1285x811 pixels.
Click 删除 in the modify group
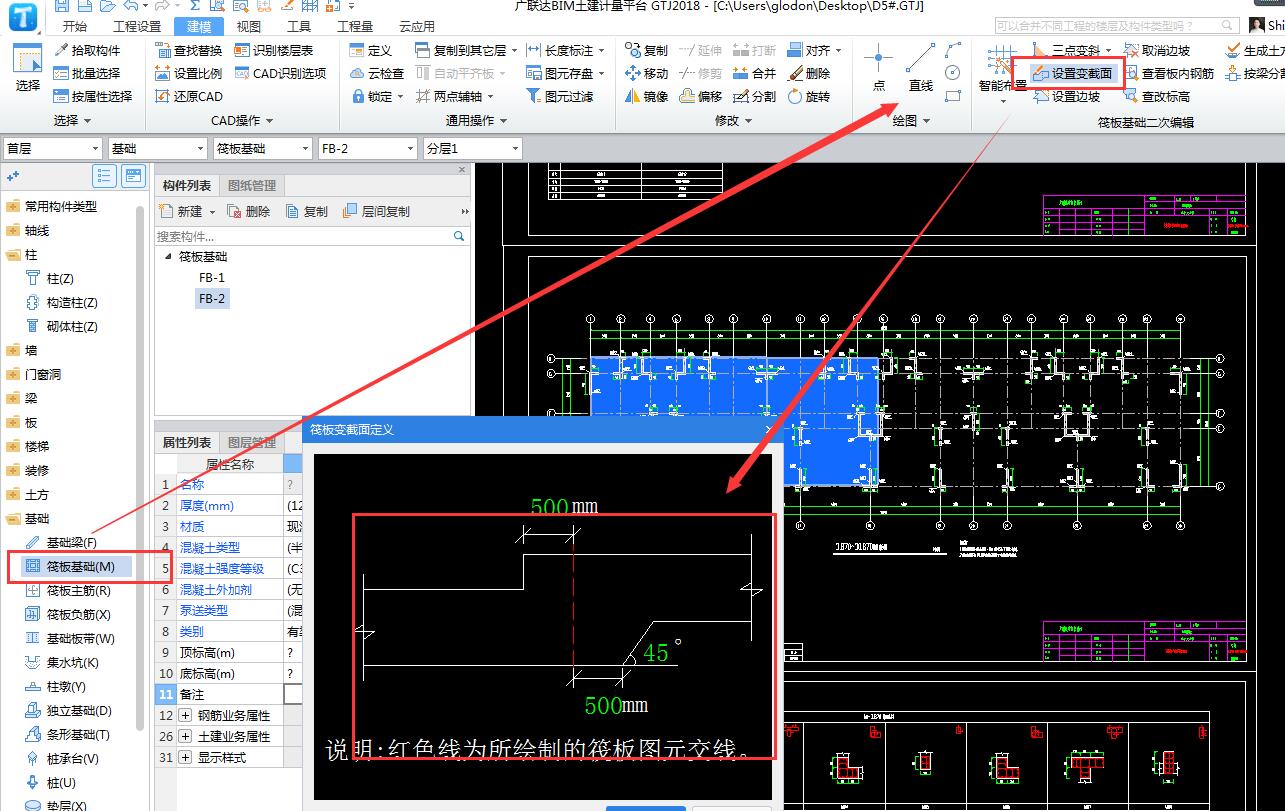coord(808,73)
